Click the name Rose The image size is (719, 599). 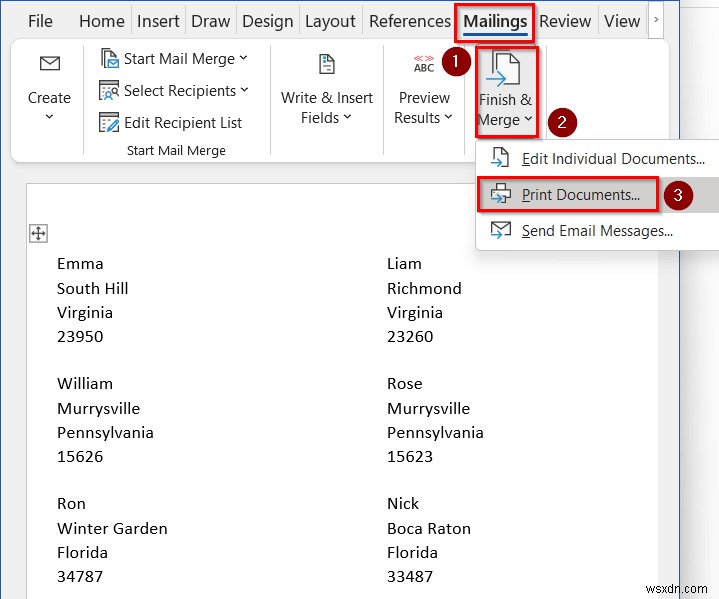coord(404,383)
